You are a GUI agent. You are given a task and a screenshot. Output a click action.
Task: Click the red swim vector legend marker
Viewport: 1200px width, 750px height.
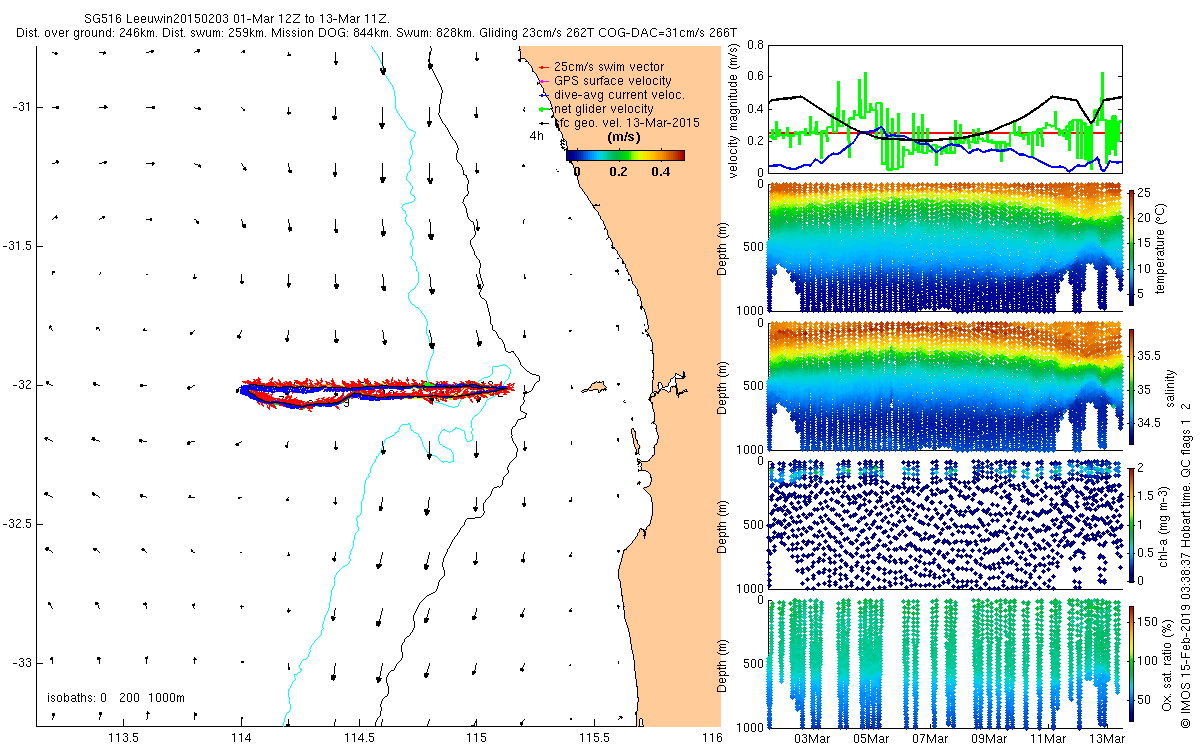point(542,67)
